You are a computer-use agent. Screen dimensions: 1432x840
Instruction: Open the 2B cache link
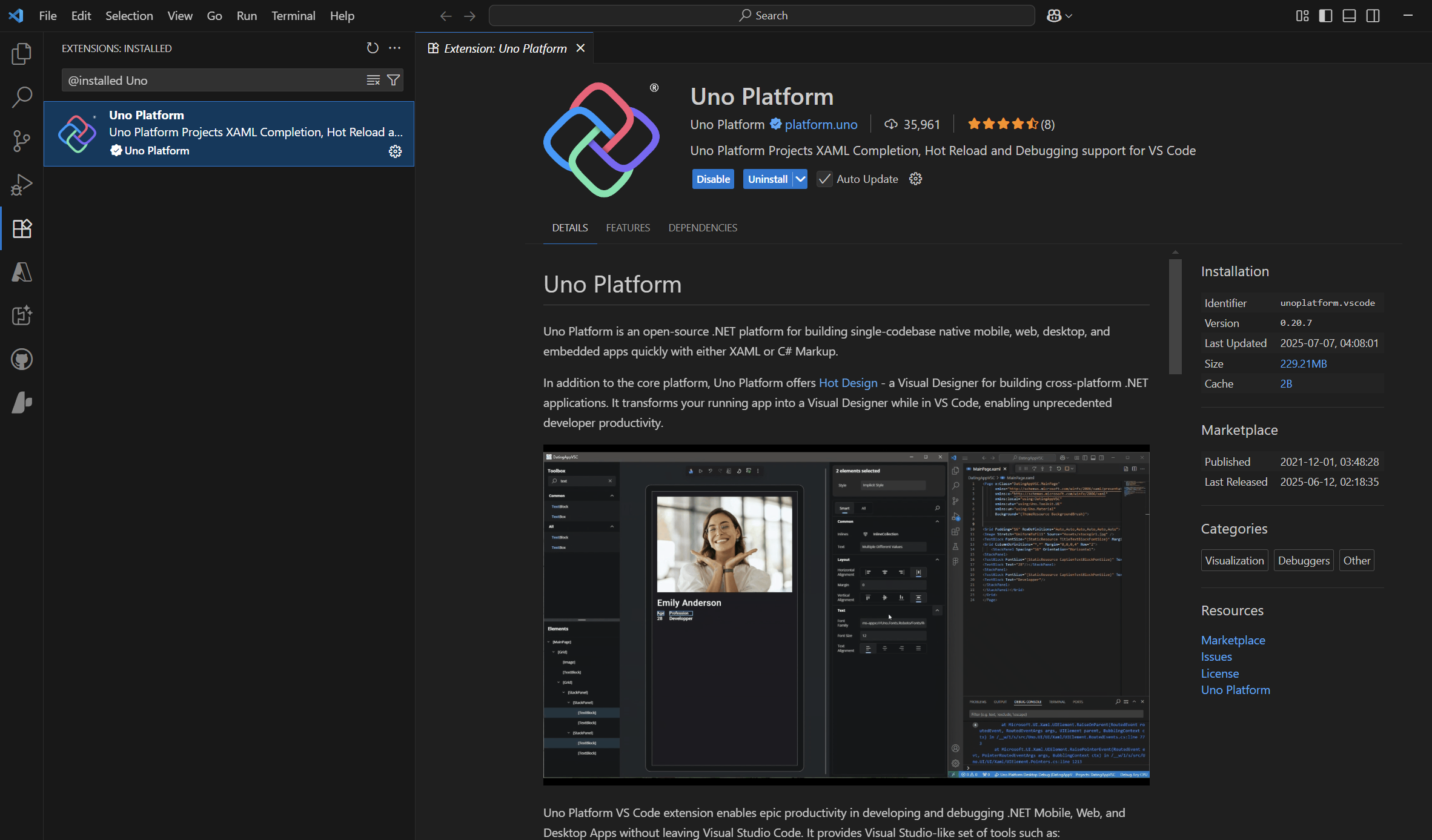(1286, 383)
